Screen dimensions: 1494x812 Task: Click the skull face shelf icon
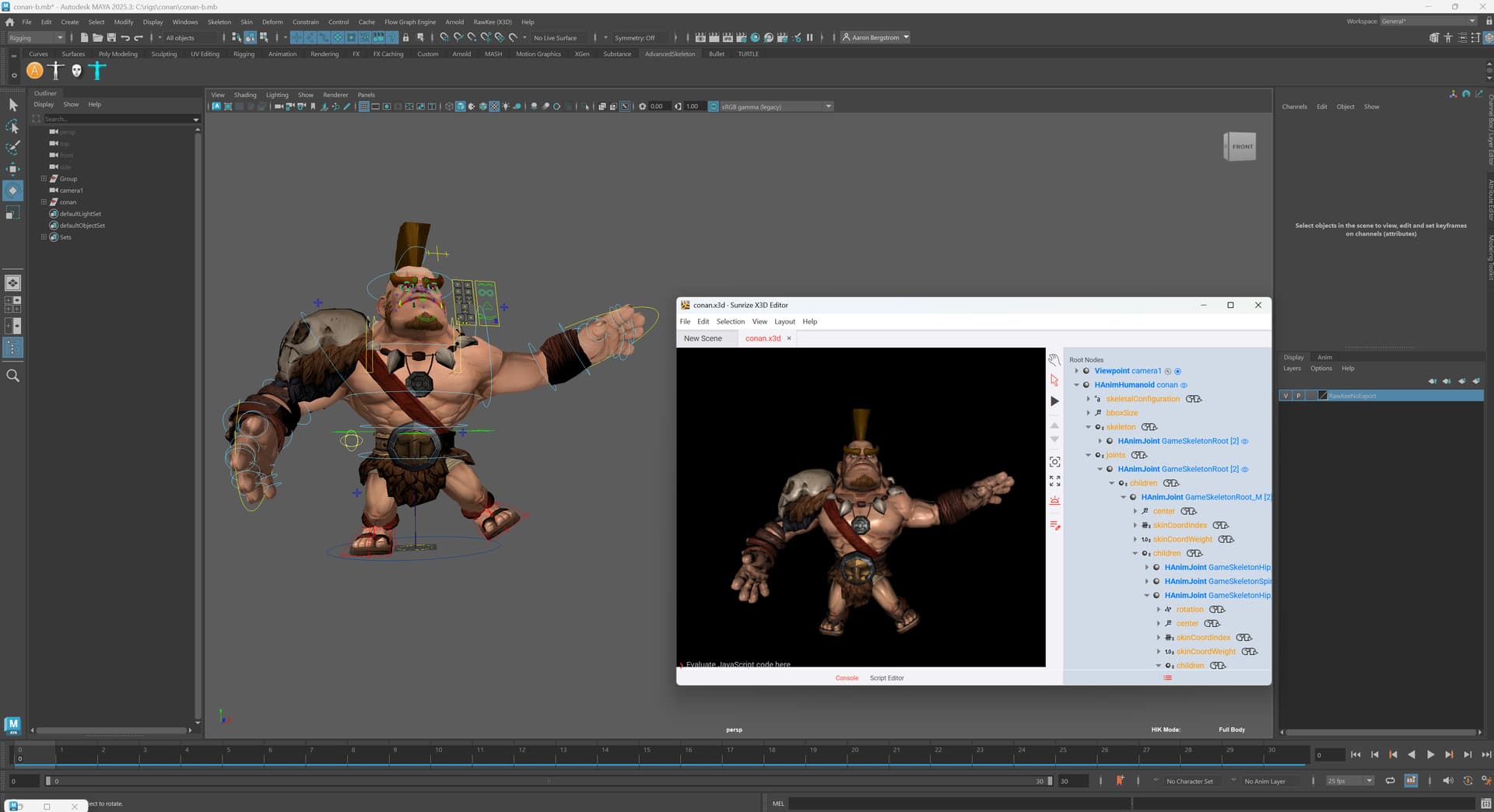tap(76, 71)
